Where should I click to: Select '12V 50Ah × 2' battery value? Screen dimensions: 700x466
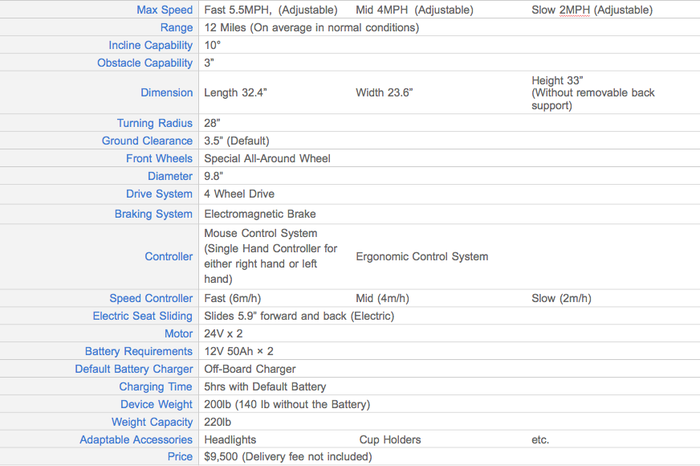point(238,351)
